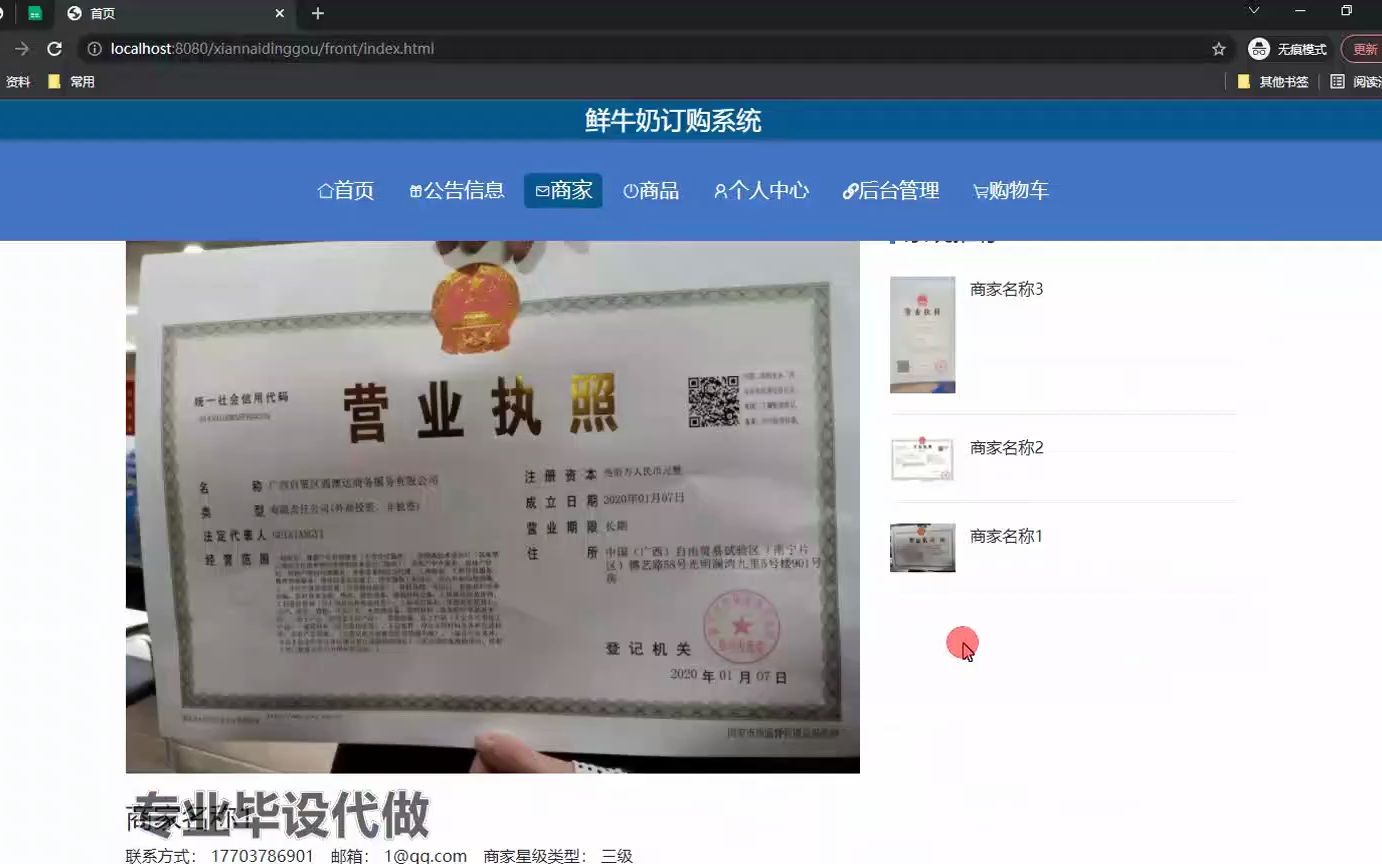Screen dimensions: 1382x864
Task: Open the 商家名称1 merchant link
Action: point(1006,536)
